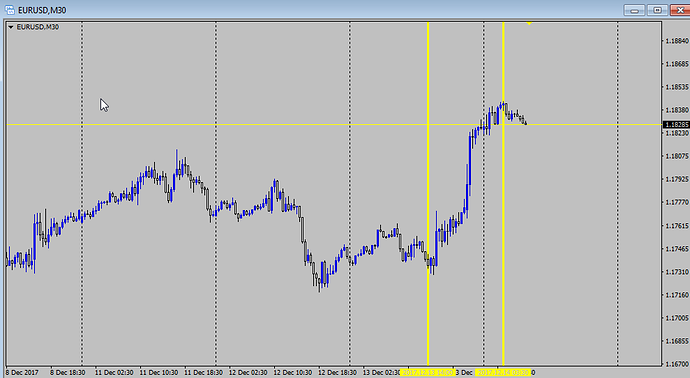Click price scale value 1.17925
690x378 pixels.
pos(677,180)
